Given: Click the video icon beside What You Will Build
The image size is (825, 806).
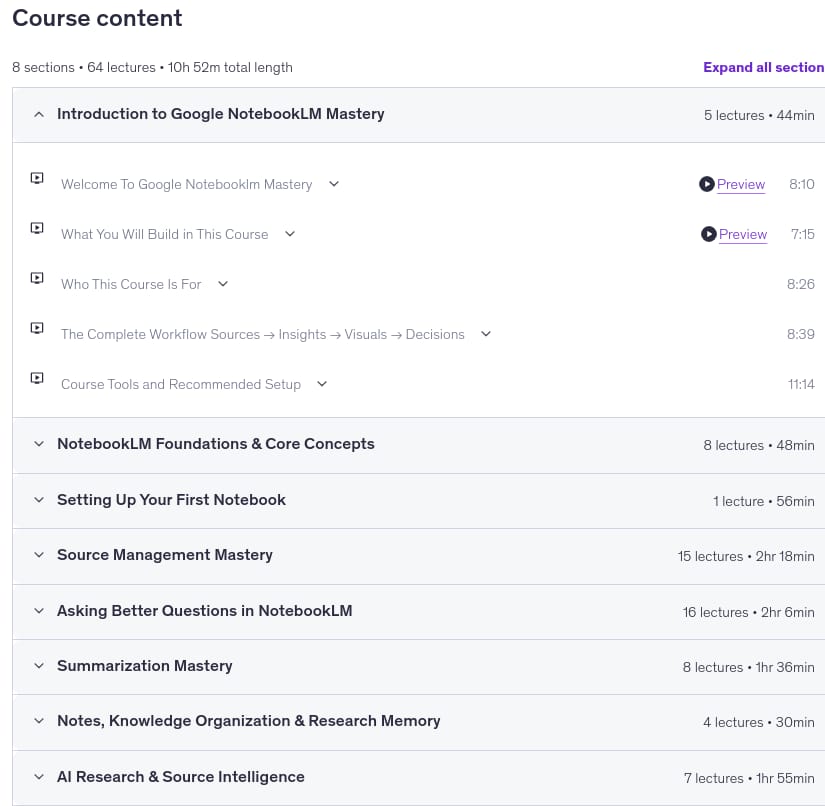Looking at the screenshot, I should click(x=37, y=228).
